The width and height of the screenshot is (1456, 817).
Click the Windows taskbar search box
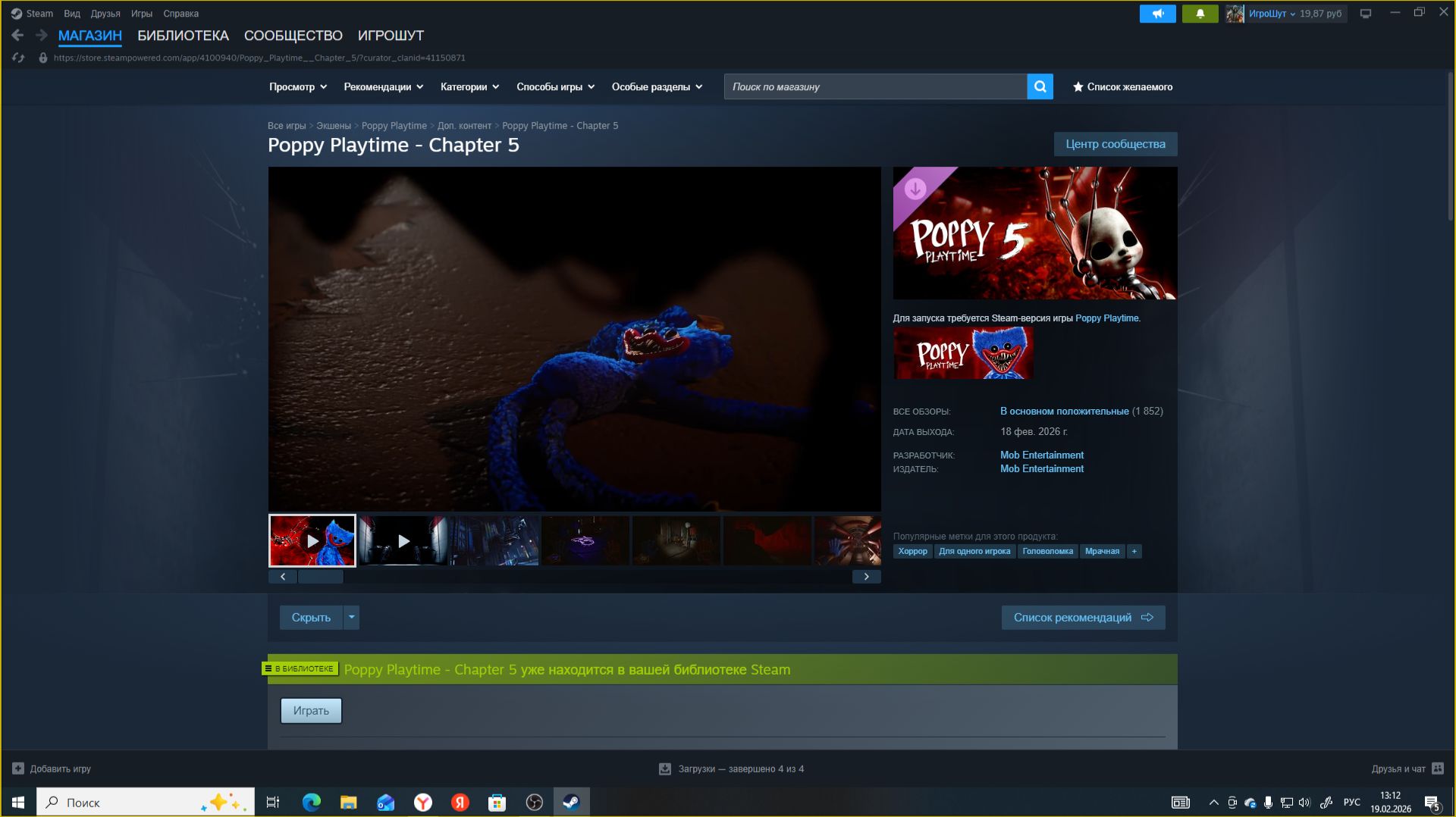146,802
